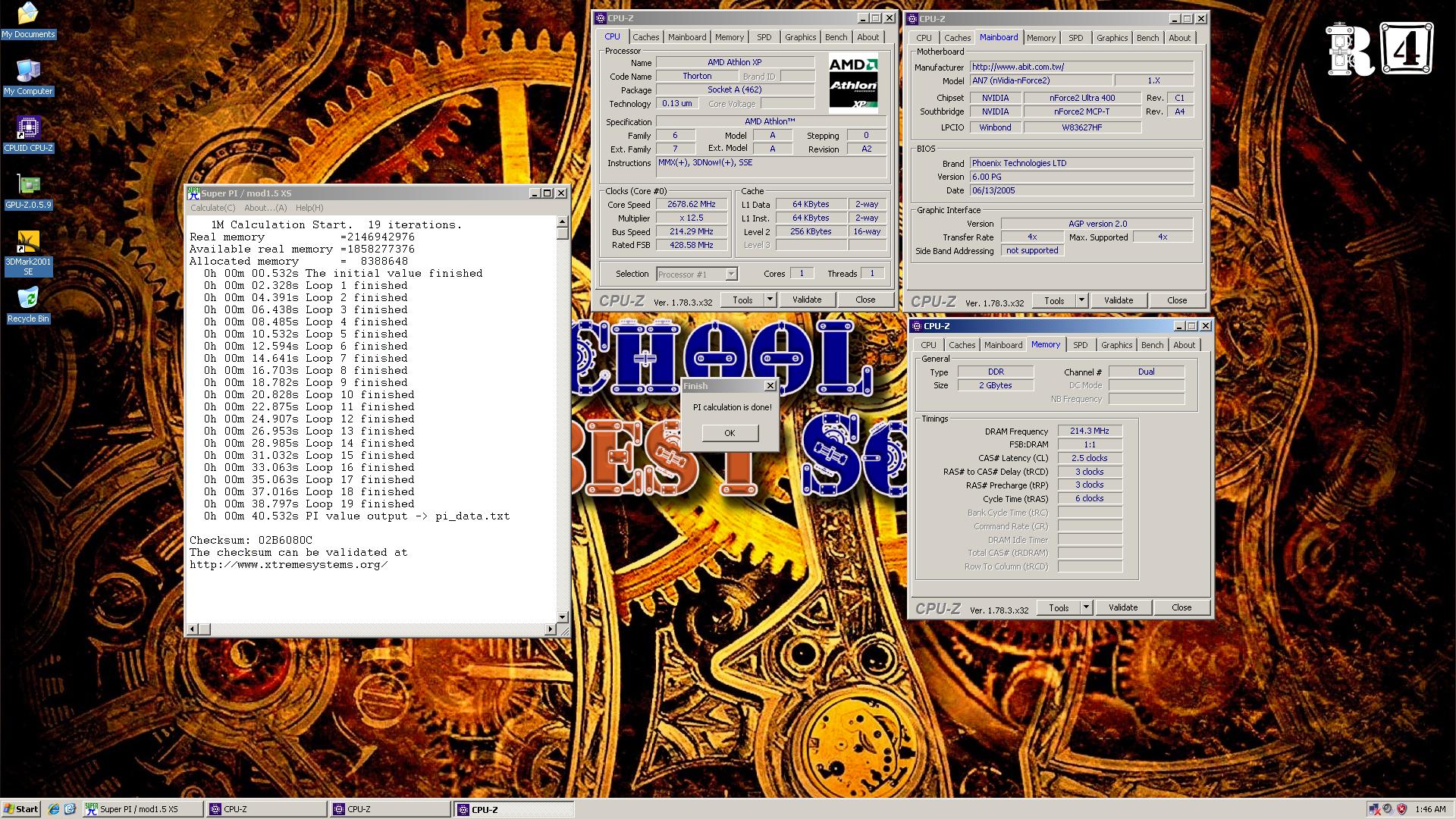This screenshot has height=819, width=1456.
Task: Open Memory tab in CPU-Z Mainboard window
Action: pyautogui.click(x=1041, y=38)
